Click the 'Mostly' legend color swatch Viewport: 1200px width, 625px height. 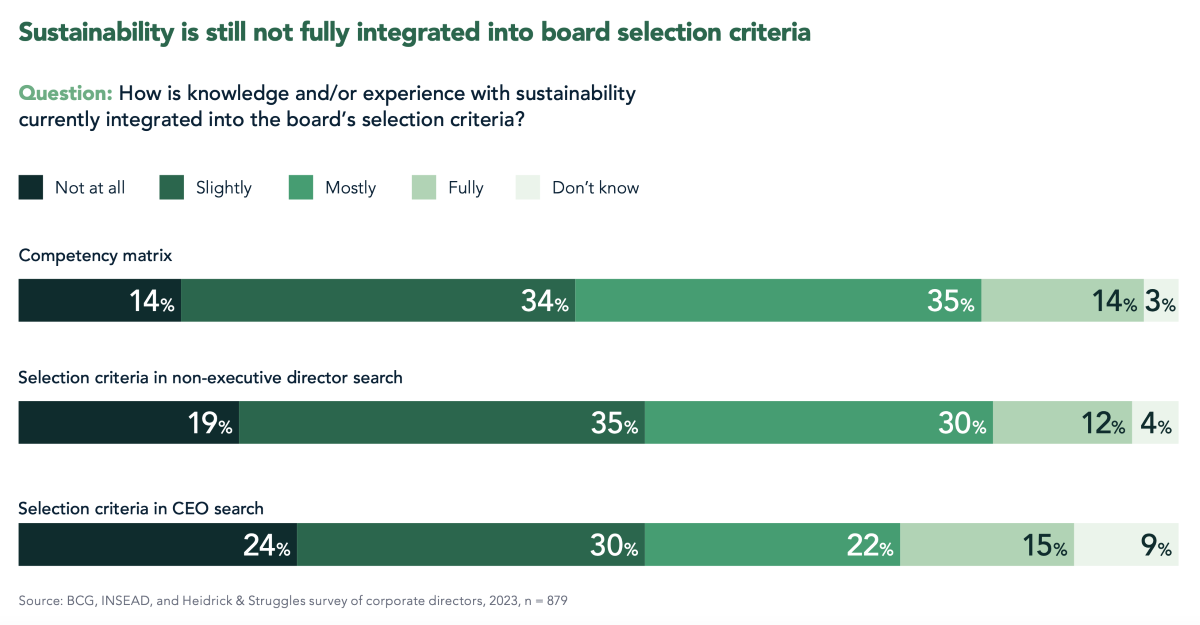(x=301, y=187)
